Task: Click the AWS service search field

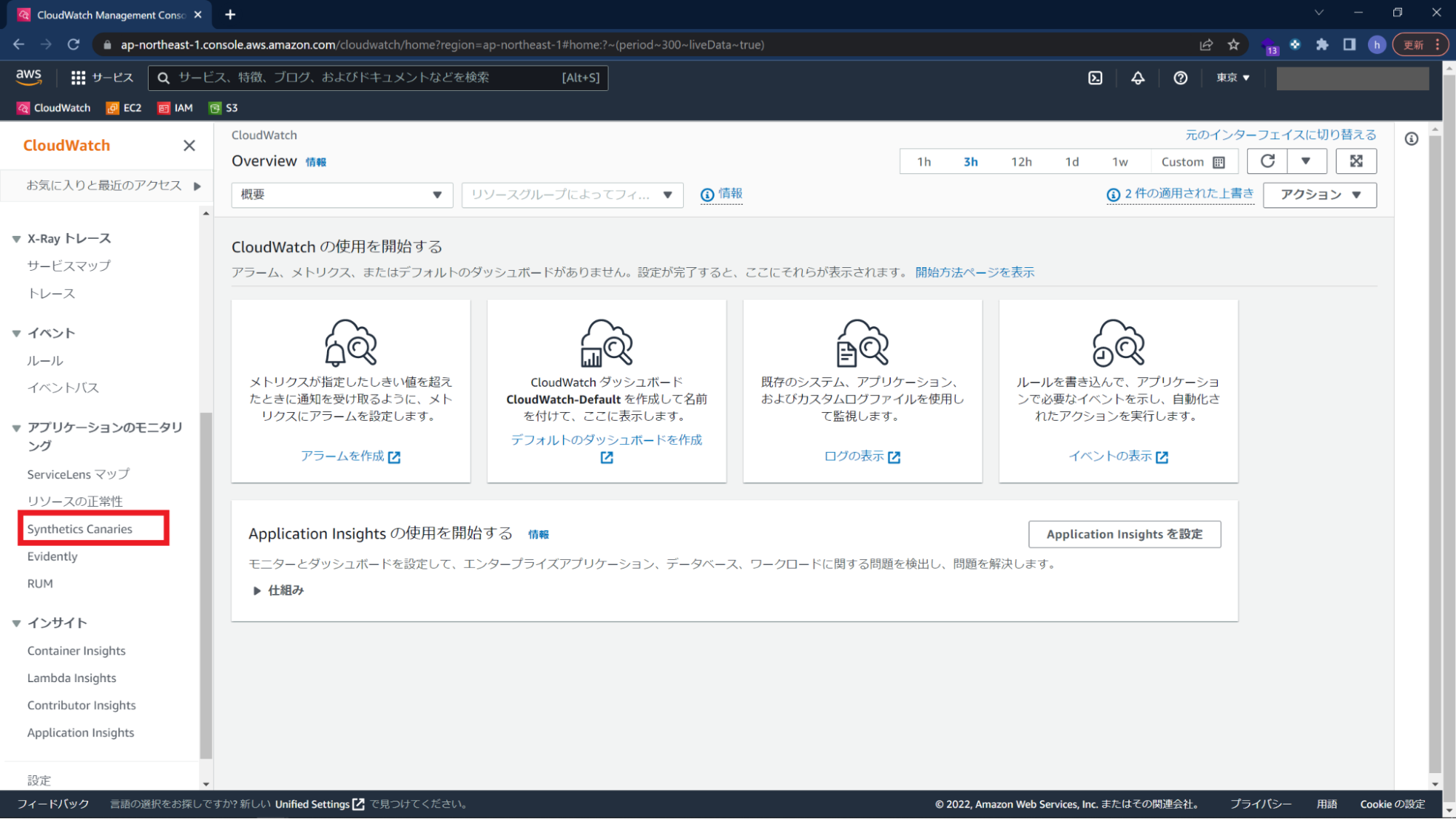Action: (378, 78)
